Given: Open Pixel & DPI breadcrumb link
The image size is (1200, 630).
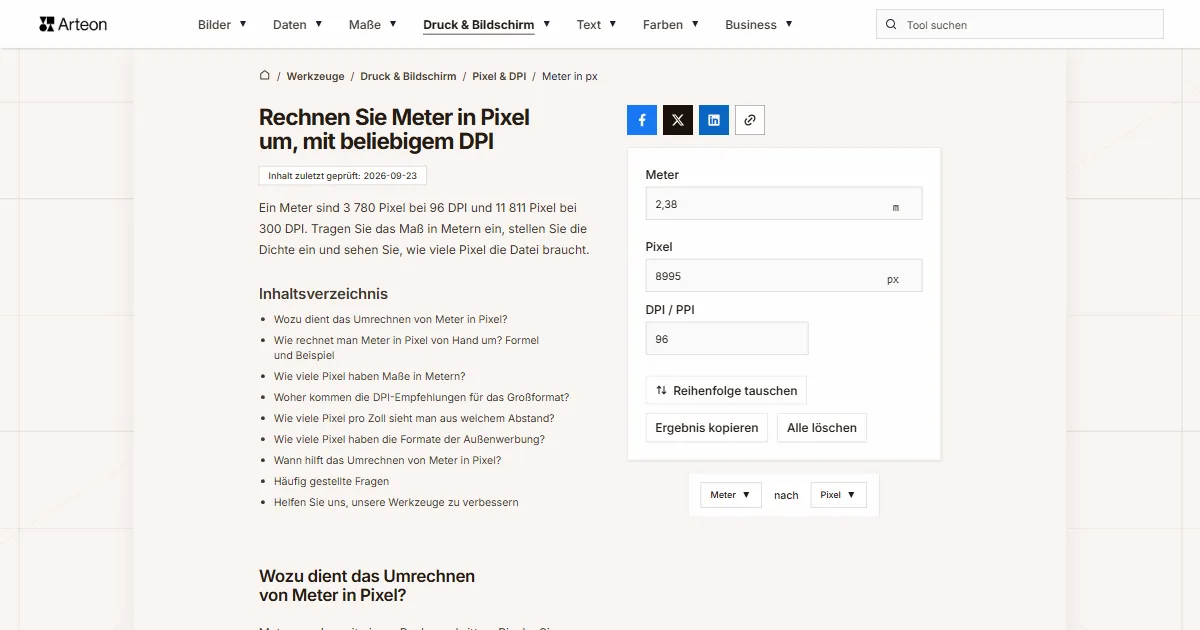Looking at the screenshot, I should click(499, 76).
